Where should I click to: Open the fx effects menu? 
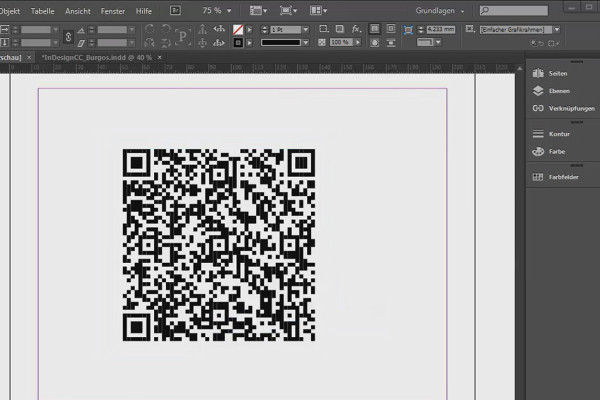tap(356, 29)
